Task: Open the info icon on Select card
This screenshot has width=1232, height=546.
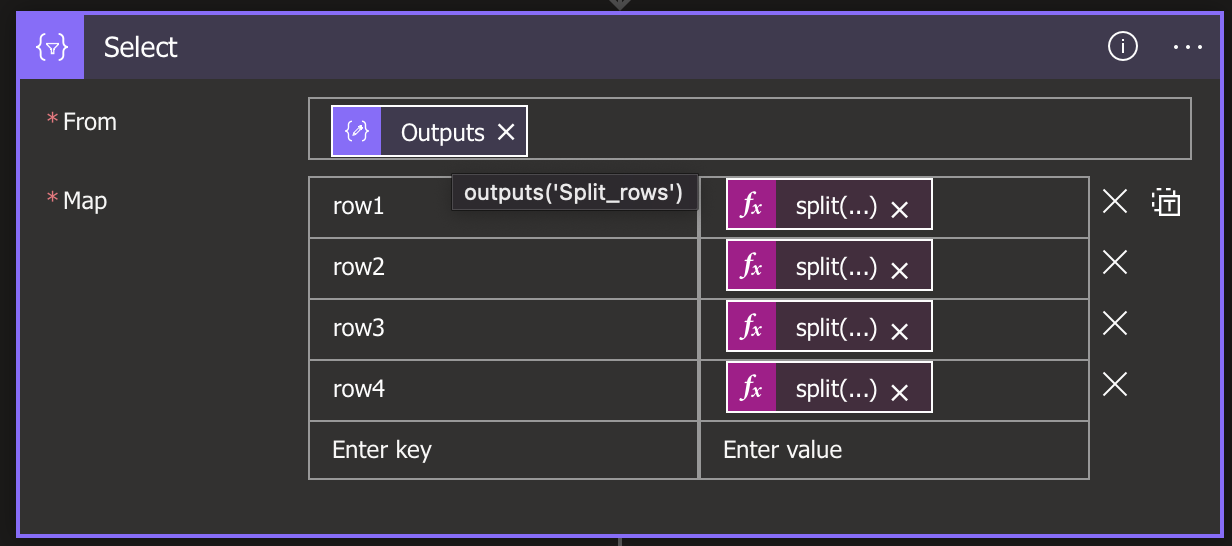Action: 1123,47
